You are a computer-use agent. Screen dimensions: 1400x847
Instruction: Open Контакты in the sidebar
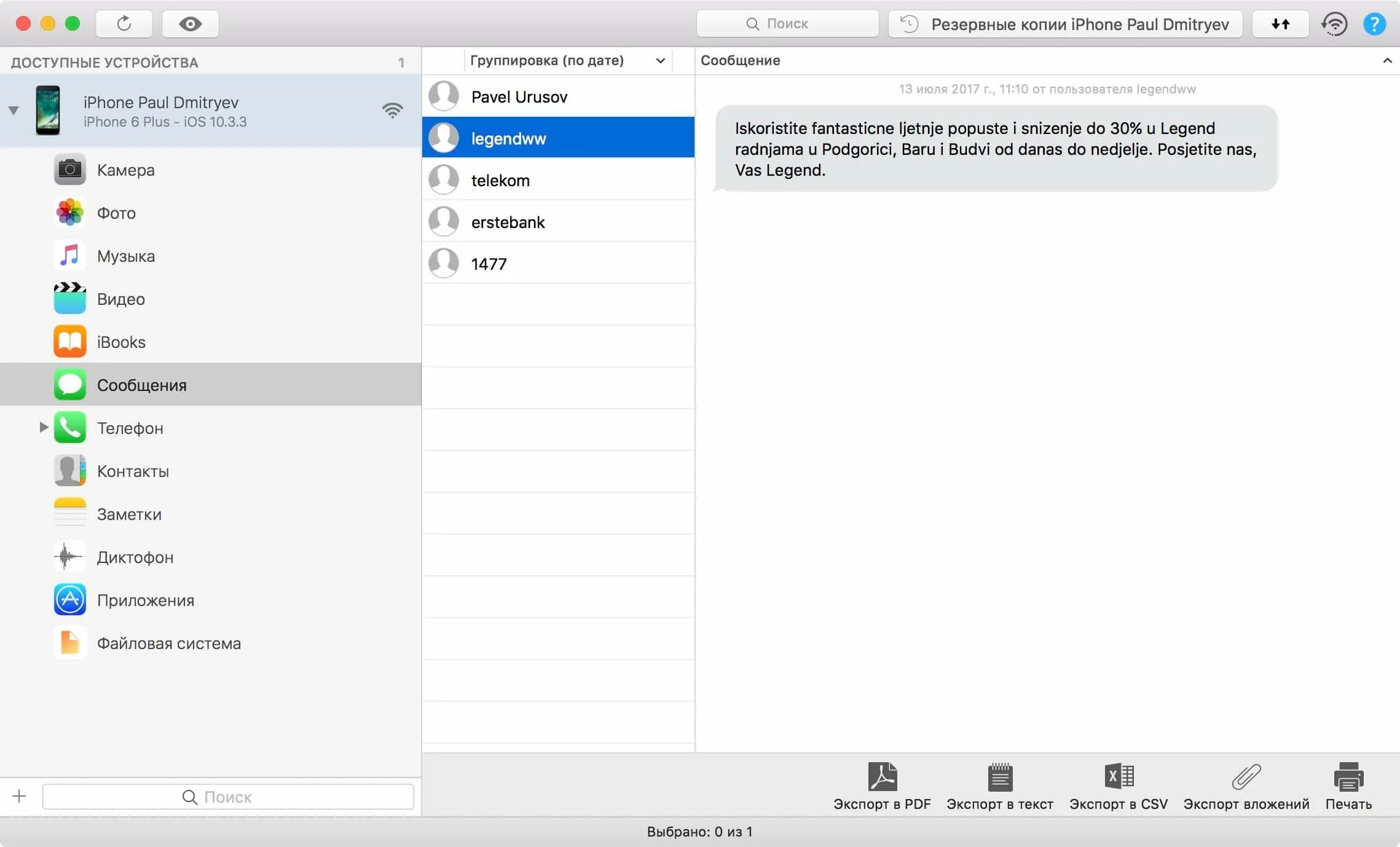click(133, 471)
